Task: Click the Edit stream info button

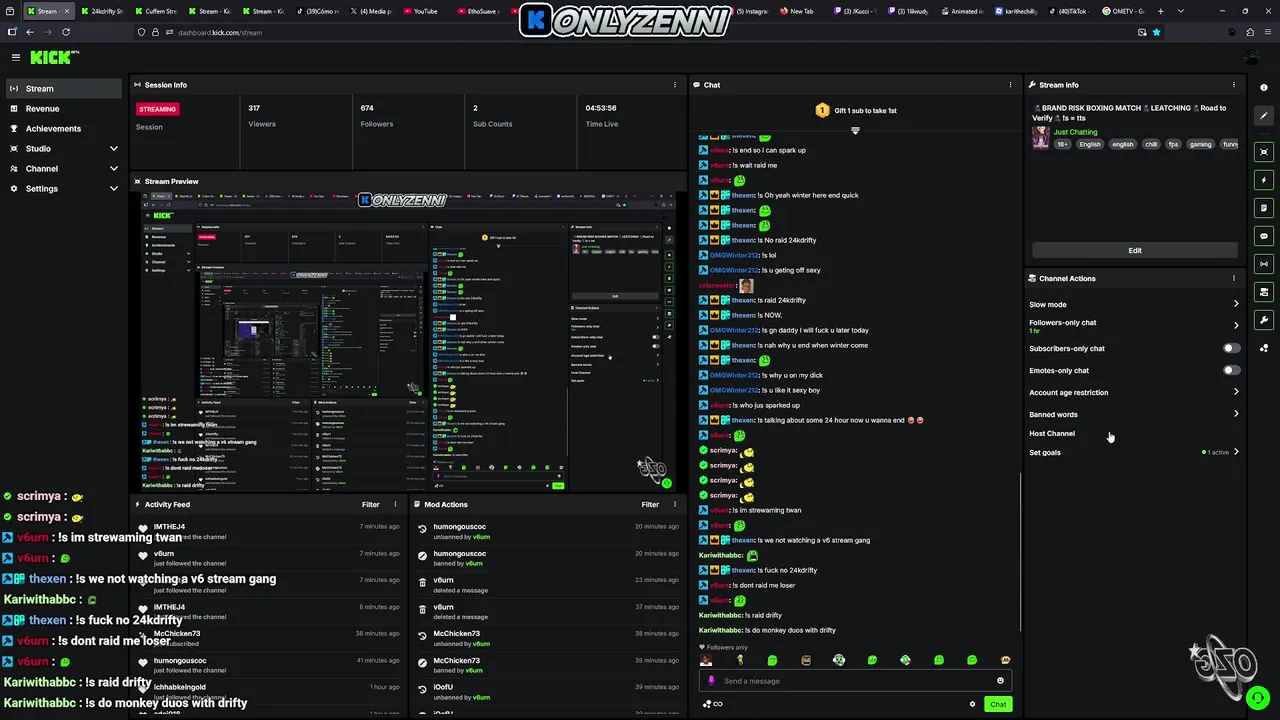Action: (x=1135, y=250)
